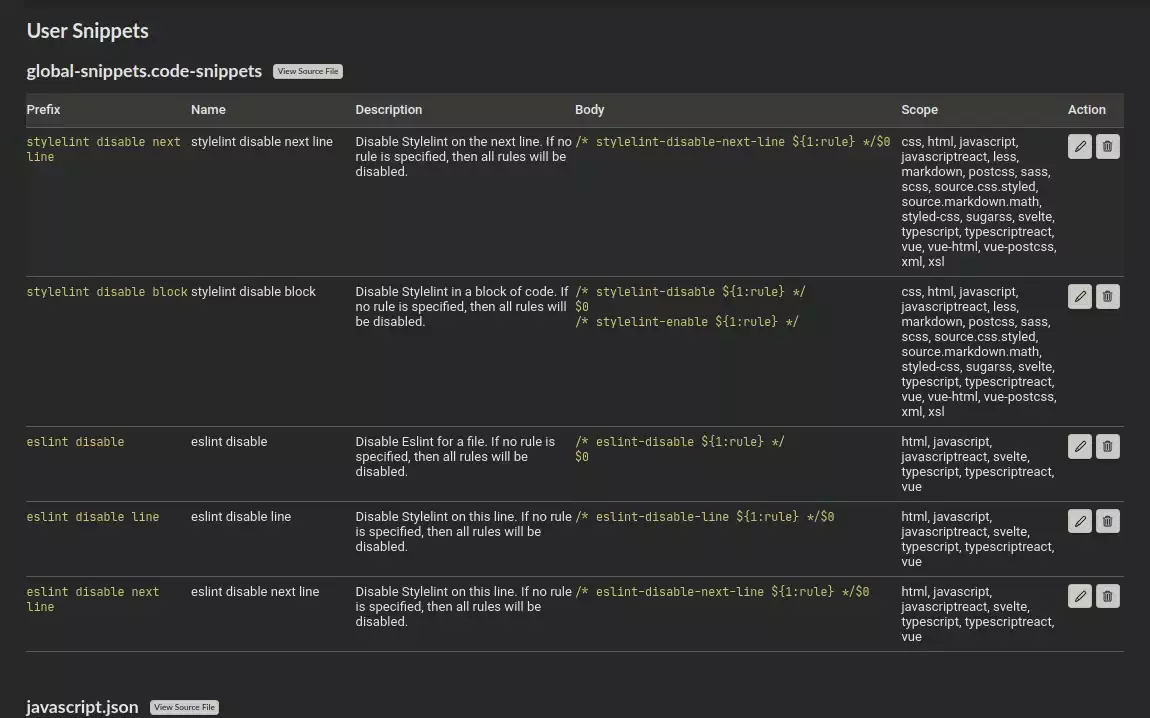Delete the eslint disable line snippet
The width and height of the screenshot is (1150, 718).
tap(1107, 521)
